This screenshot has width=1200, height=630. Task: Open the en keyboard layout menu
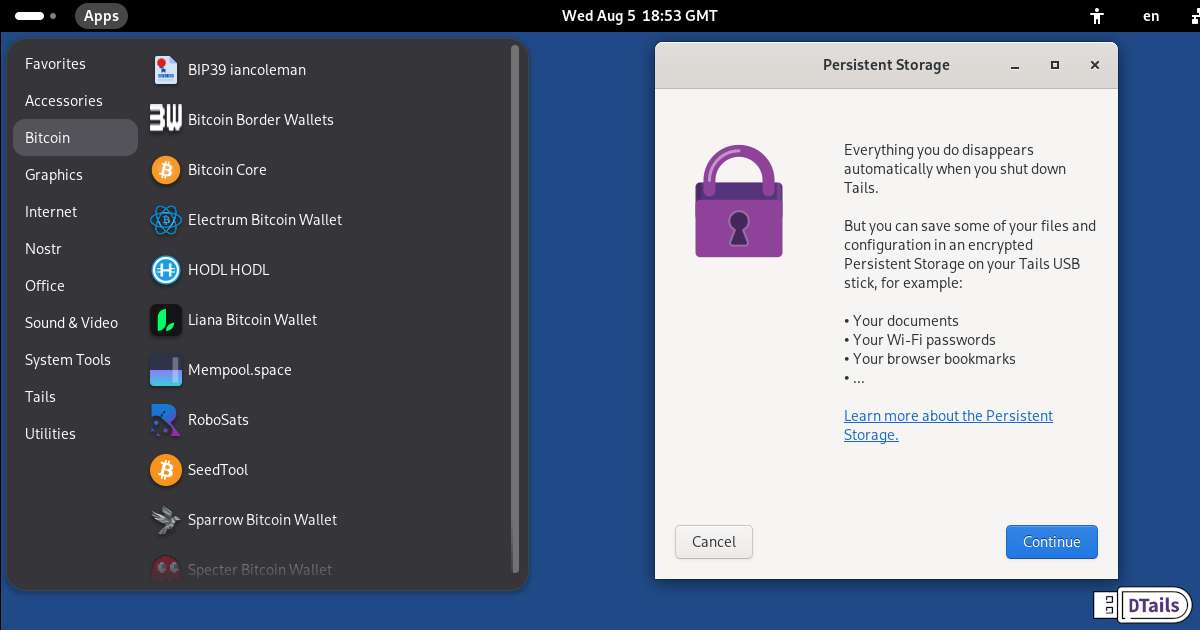pos(1151,16)
